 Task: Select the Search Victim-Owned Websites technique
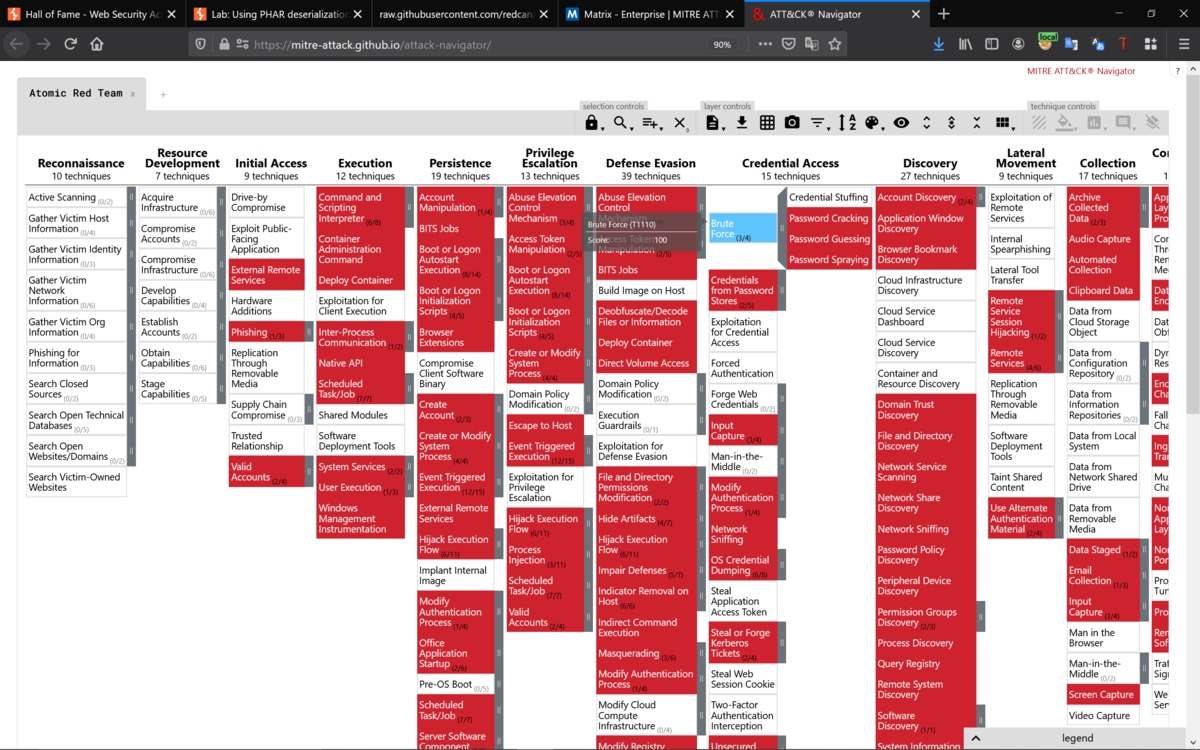pyautogui.click(x=76, y=482)
